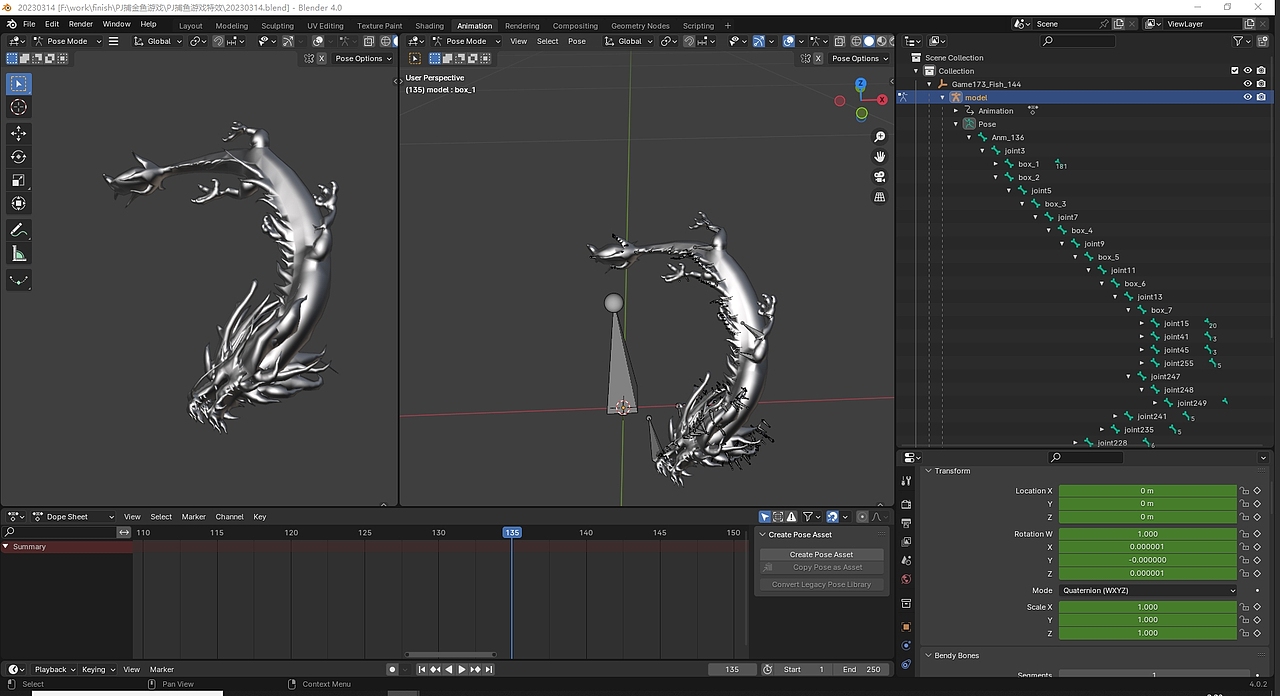Select the Measure tool
Screen dimensions: 1280x696
pyautogui.click(x=18, y=254)
